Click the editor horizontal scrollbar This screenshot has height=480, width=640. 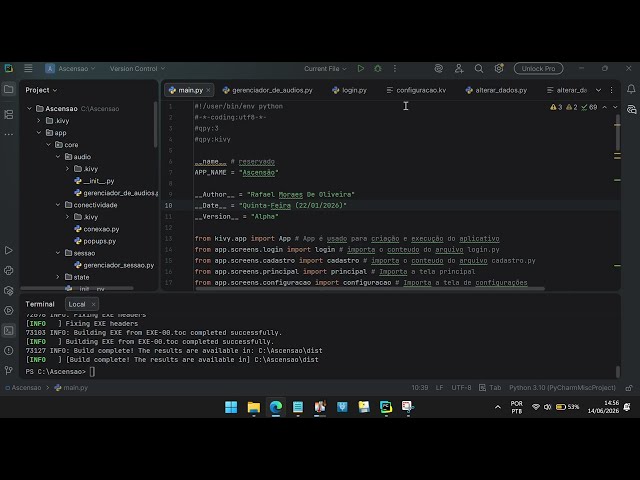(x=370, y=289)
